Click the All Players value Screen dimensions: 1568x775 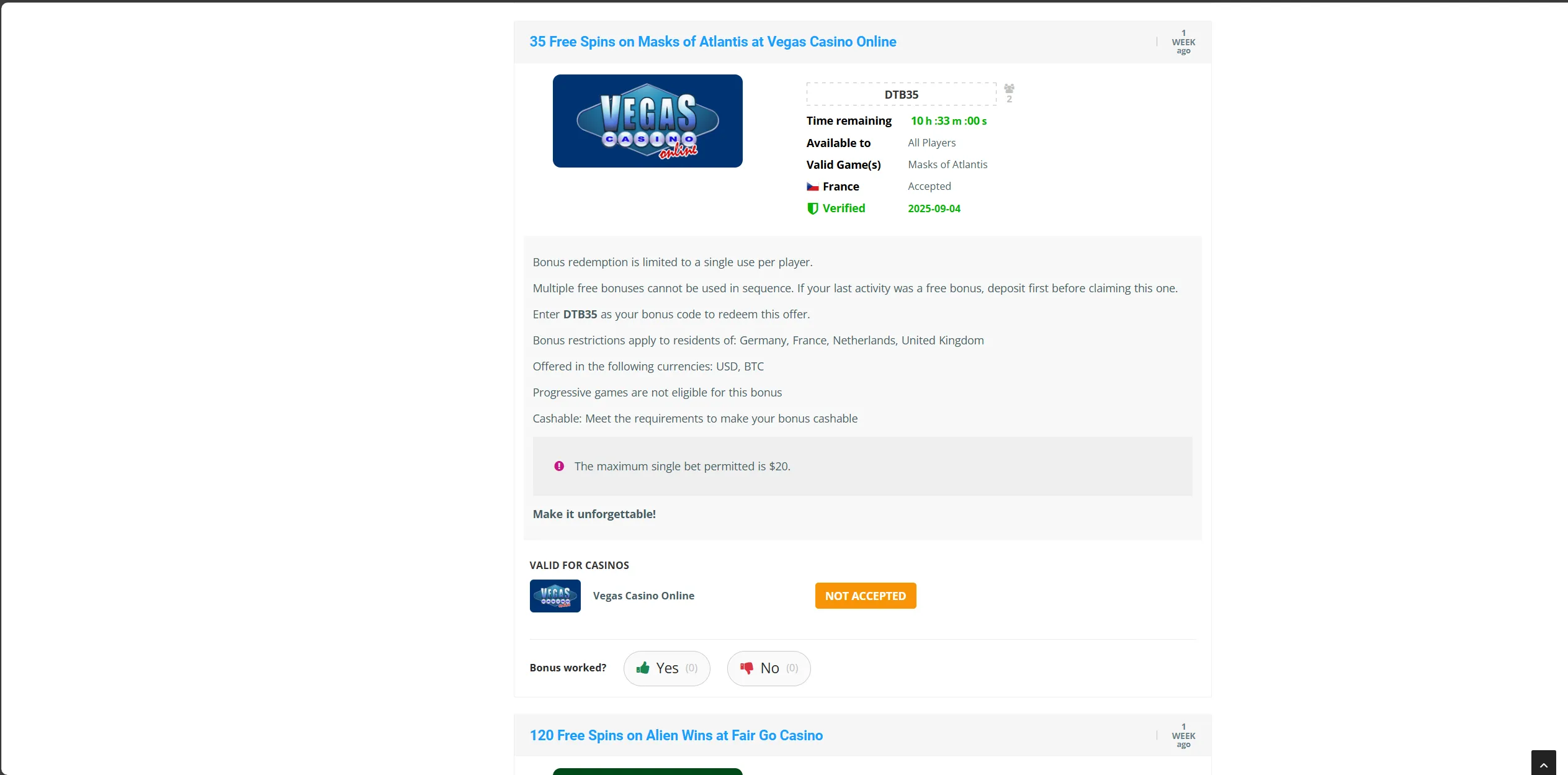(931, 143)
